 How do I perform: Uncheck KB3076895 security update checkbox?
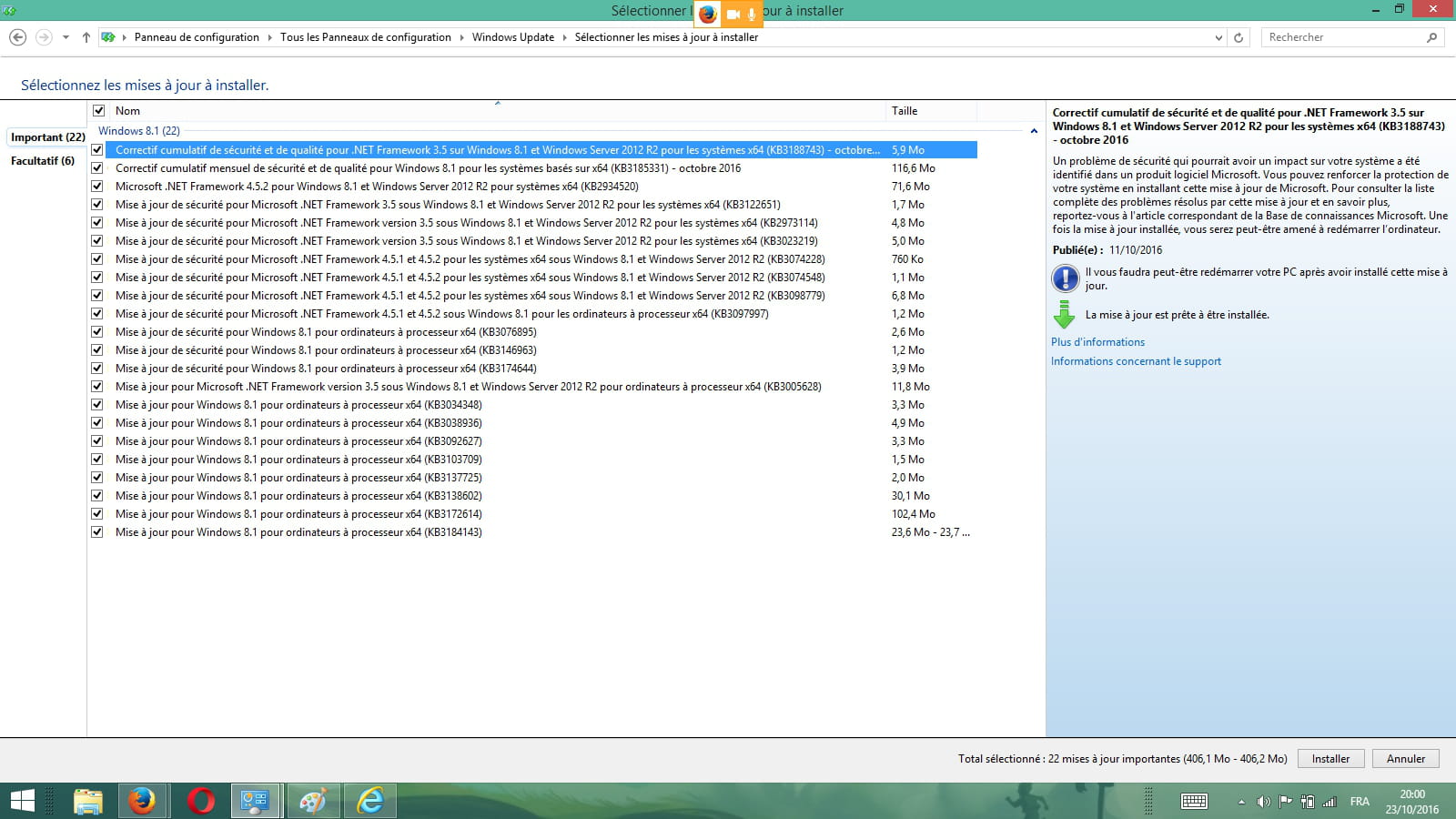pyautogui.click(x=97, y=332)
